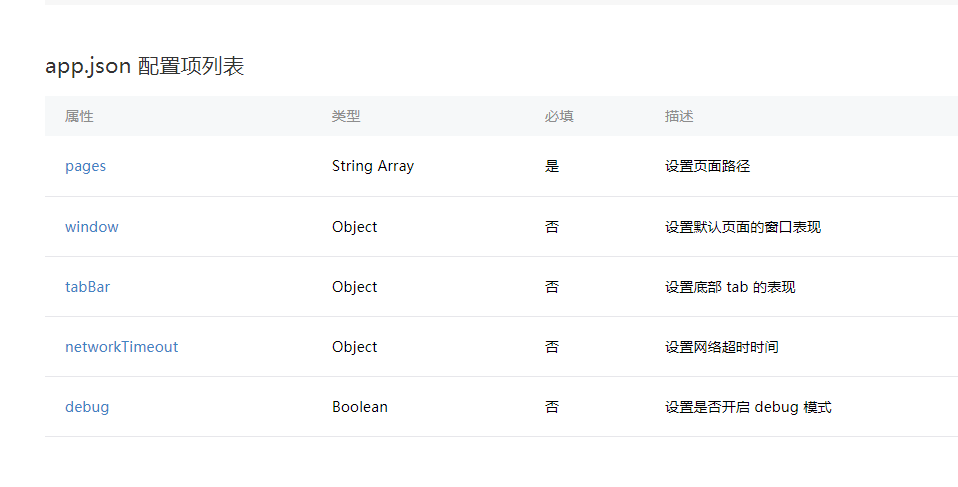Open the tabBar property link
This screenshot has height=487, width=958.
[87, 287]
